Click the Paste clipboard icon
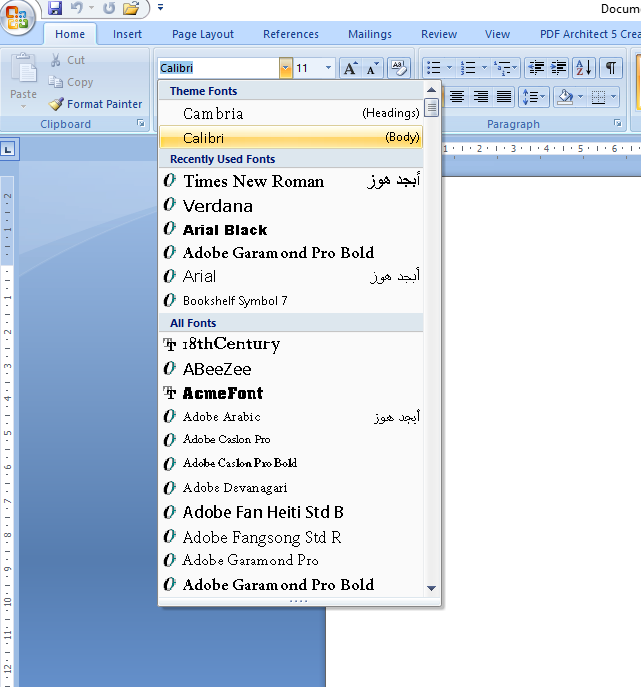 tap(24, 69)
